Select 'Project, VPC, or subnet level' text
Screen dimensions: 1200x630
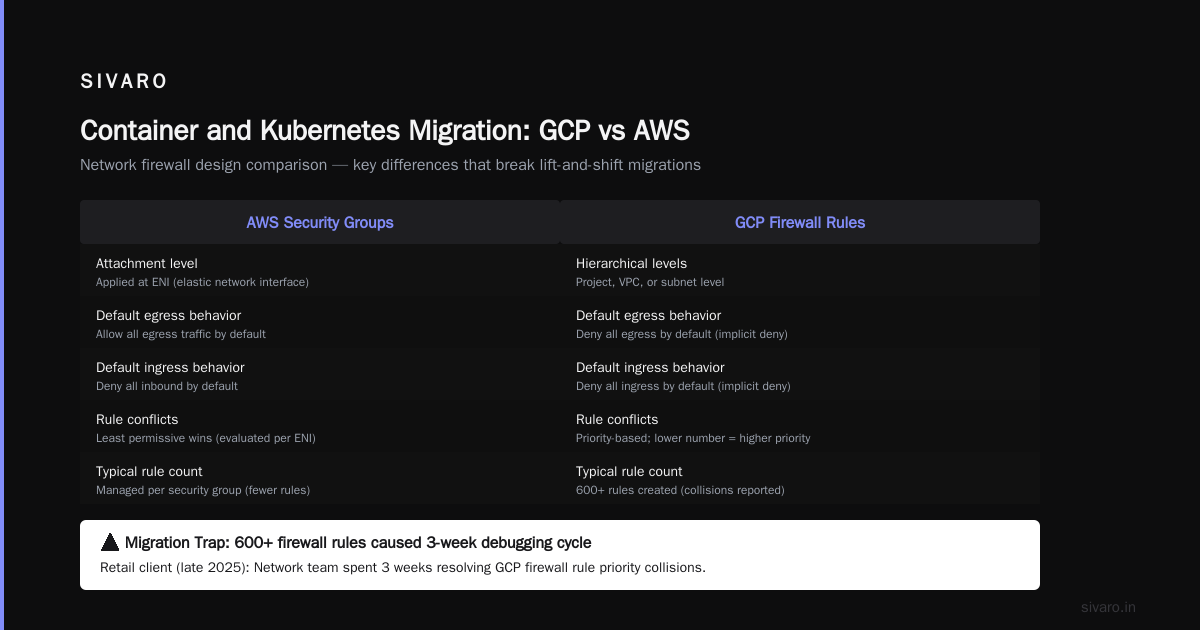(650, 282)
